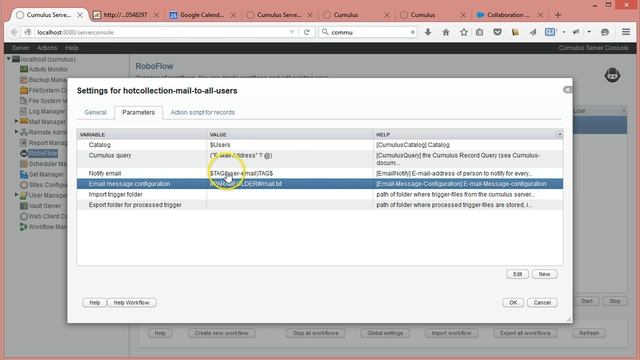Click the $Users value cell
Screen dimensions: 640x360
(290, 145)
